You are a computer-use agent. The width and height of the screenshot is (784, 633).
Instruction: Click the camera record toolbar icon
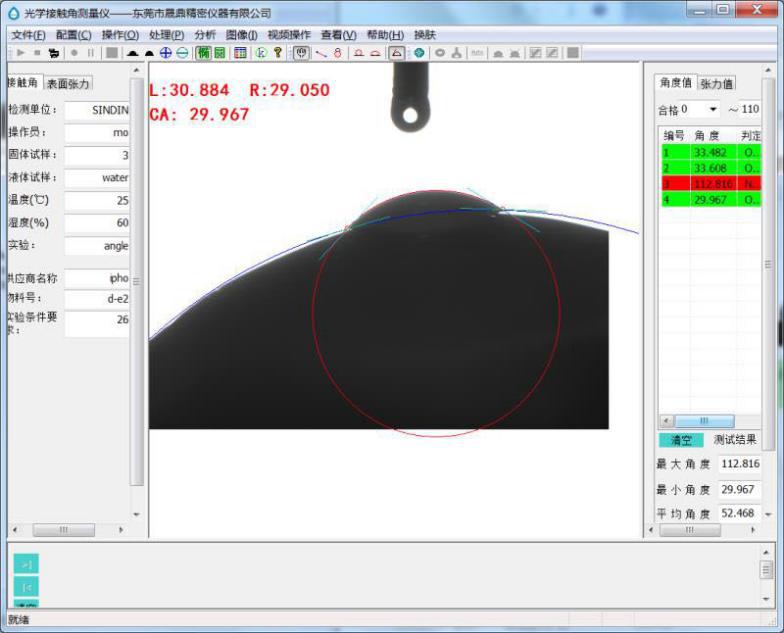pos(53,52)
